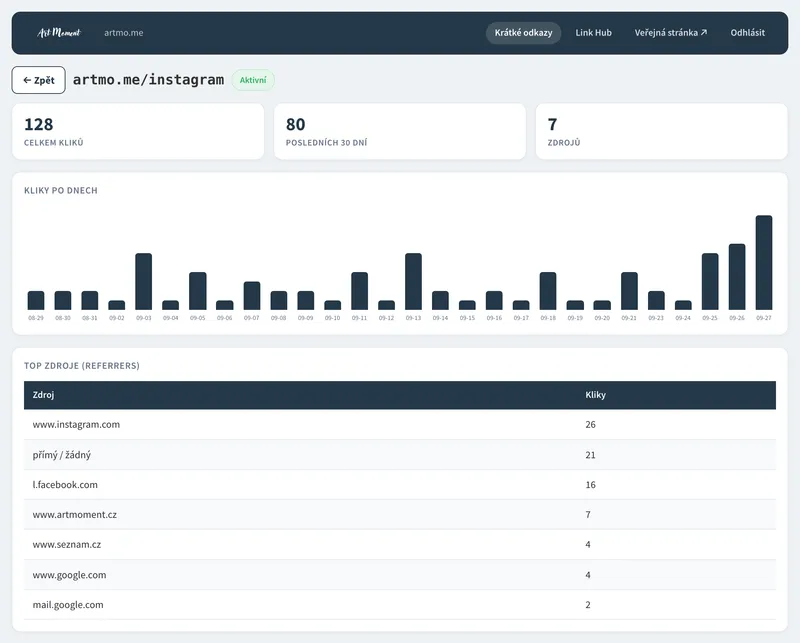
Task: Click the 21 clicks value for přímý / žádný
Action: 590,455
